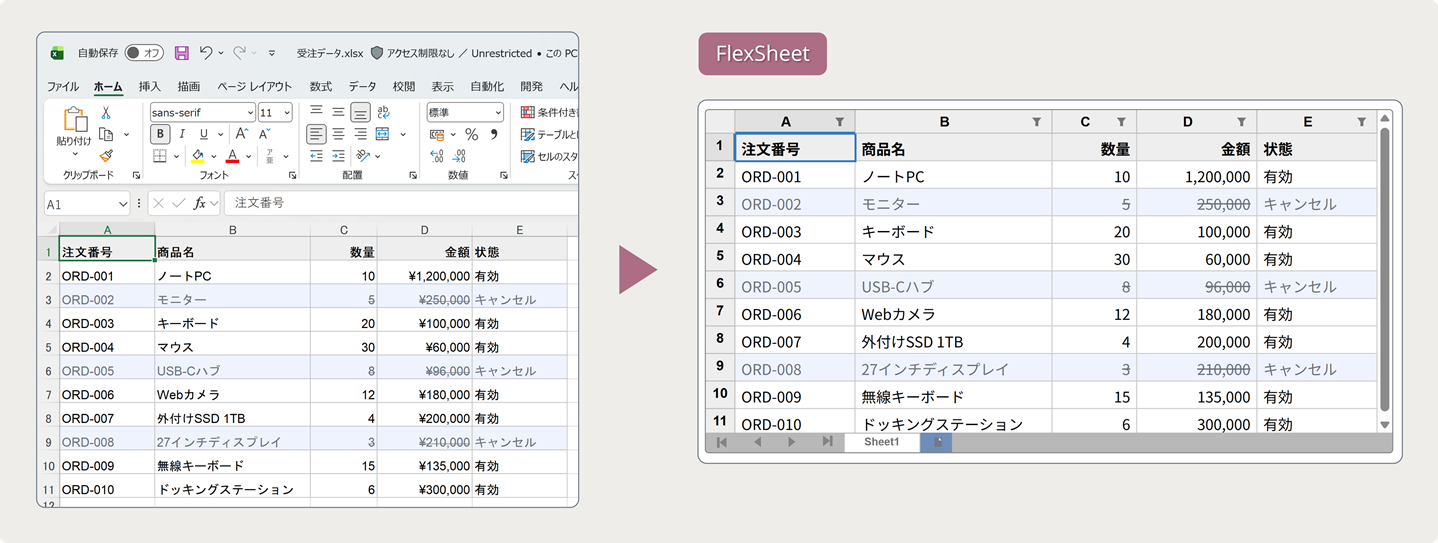Select the Cut scissors icon
The height and width of the screenshot is (543, 1438).
tap(106, 114)
